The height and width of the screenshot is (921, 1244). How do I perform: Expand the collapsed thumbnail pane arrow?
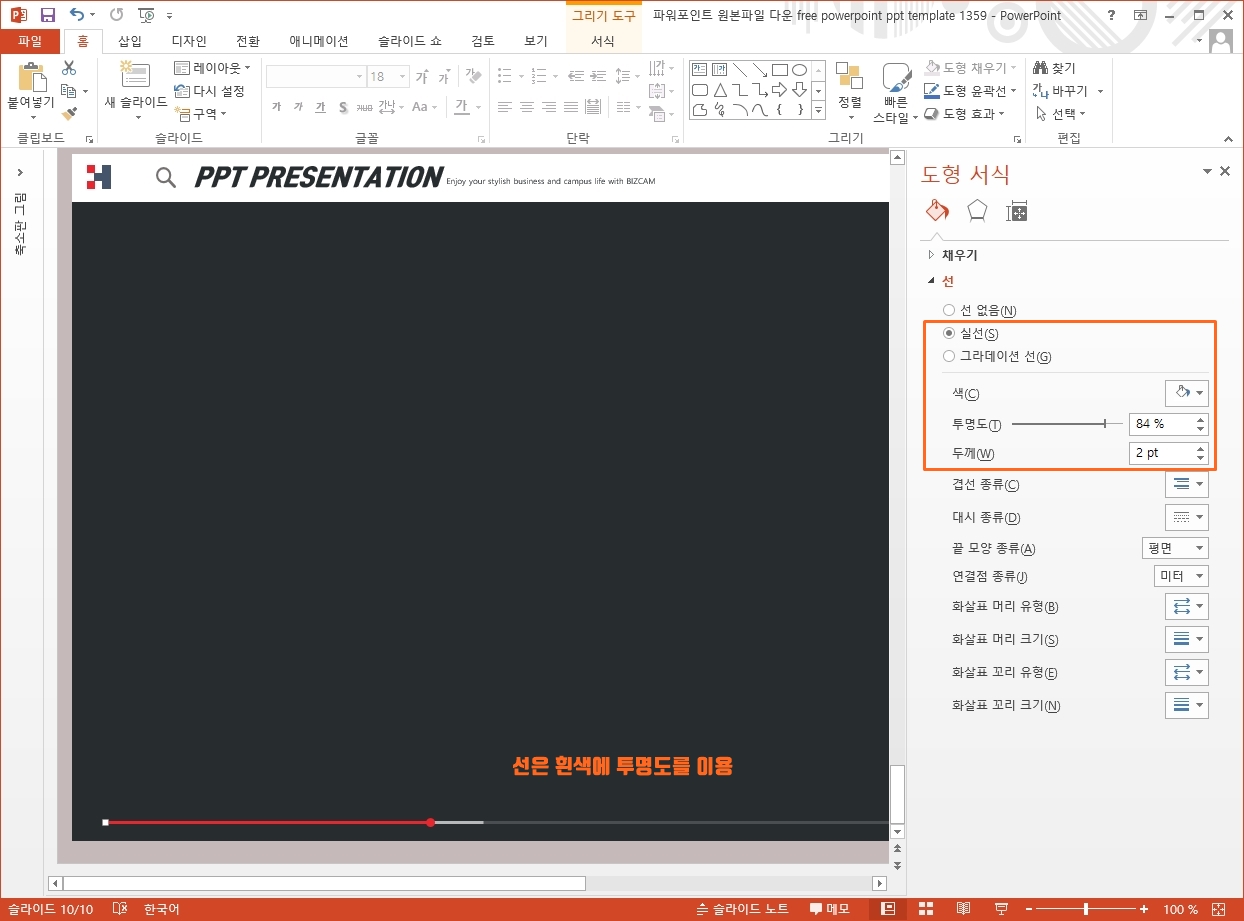pyautogui.click(x=20, y=173)
